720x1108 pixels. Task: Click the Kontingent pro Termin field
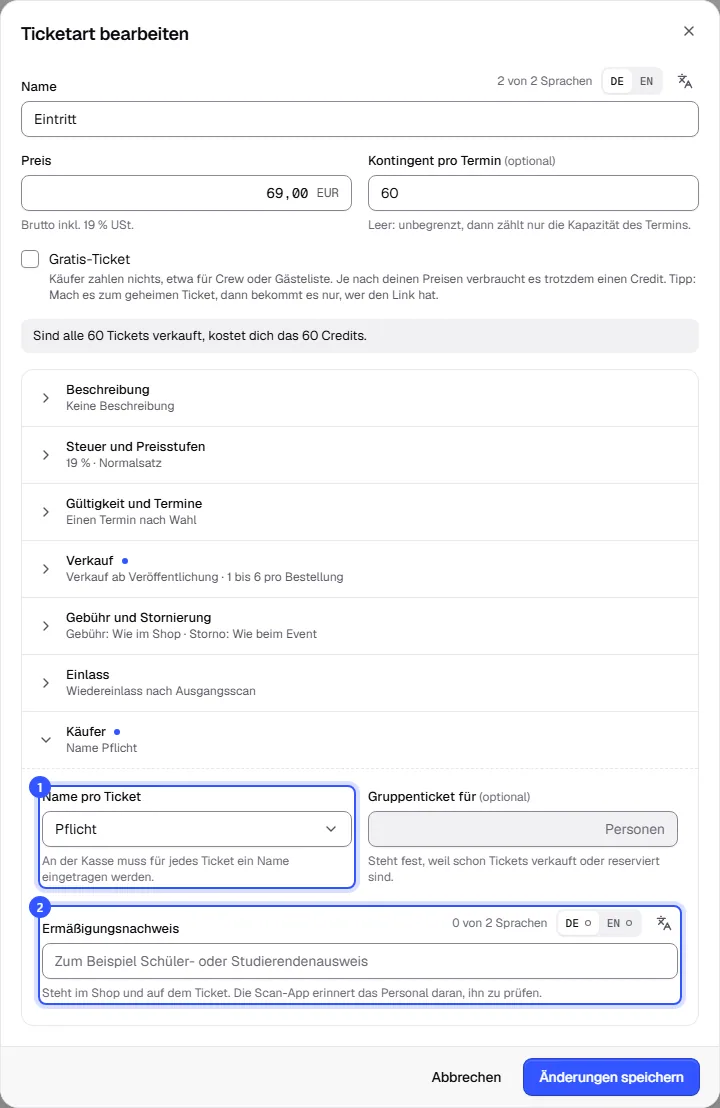tap(533, 193)
